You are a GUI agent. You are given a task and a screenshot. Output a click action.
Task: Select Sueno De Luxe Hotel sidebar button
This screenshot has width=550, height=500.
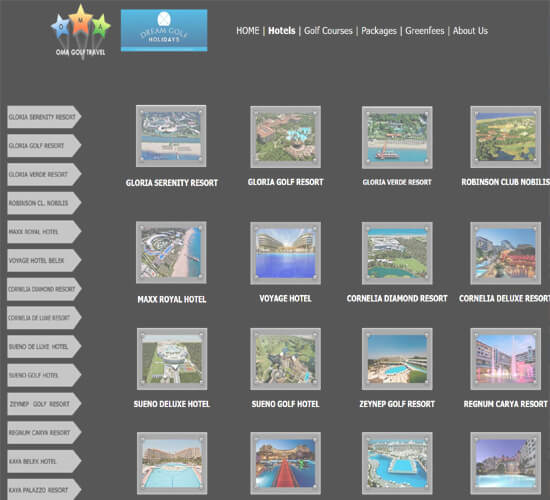pos(44,347)
